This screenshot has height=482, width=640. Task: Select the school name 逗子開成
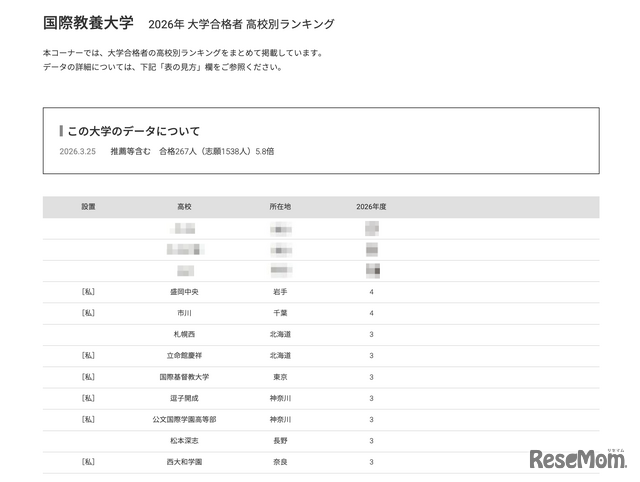(x=184, y=398)
